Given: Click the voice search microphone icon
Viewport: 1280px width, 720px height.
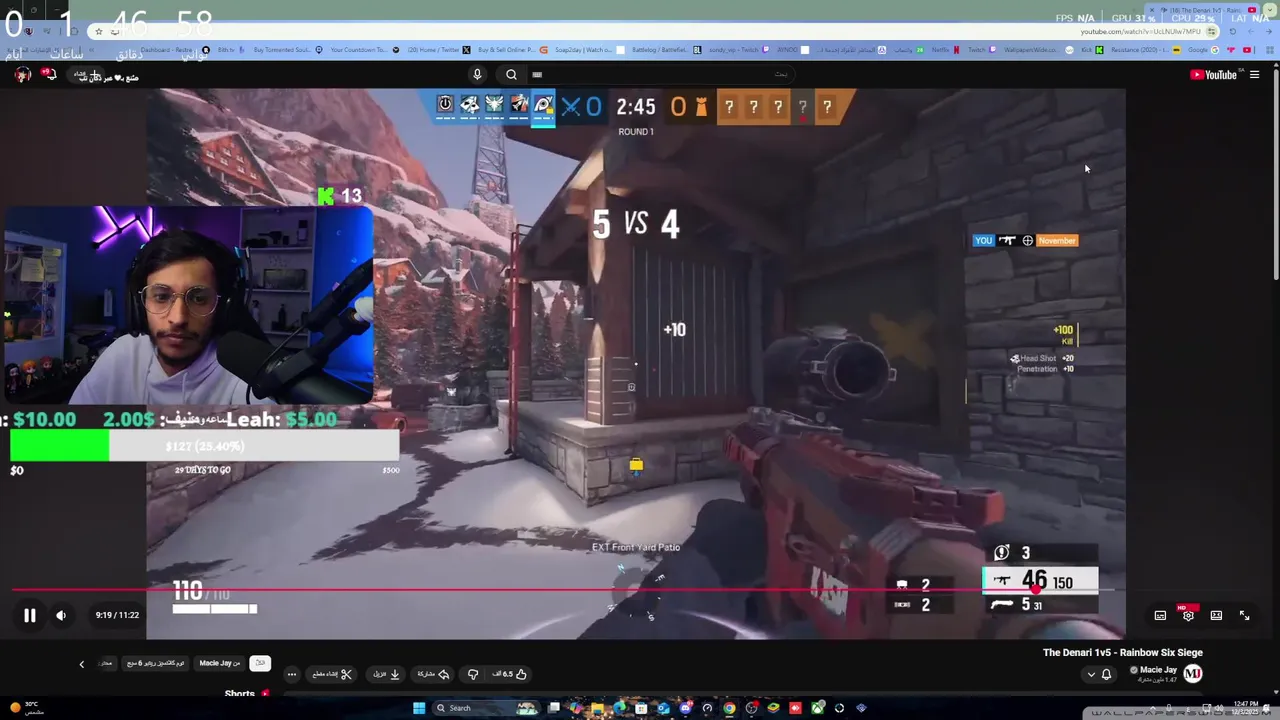Looking at the screenshot, I should pos(477,74).
